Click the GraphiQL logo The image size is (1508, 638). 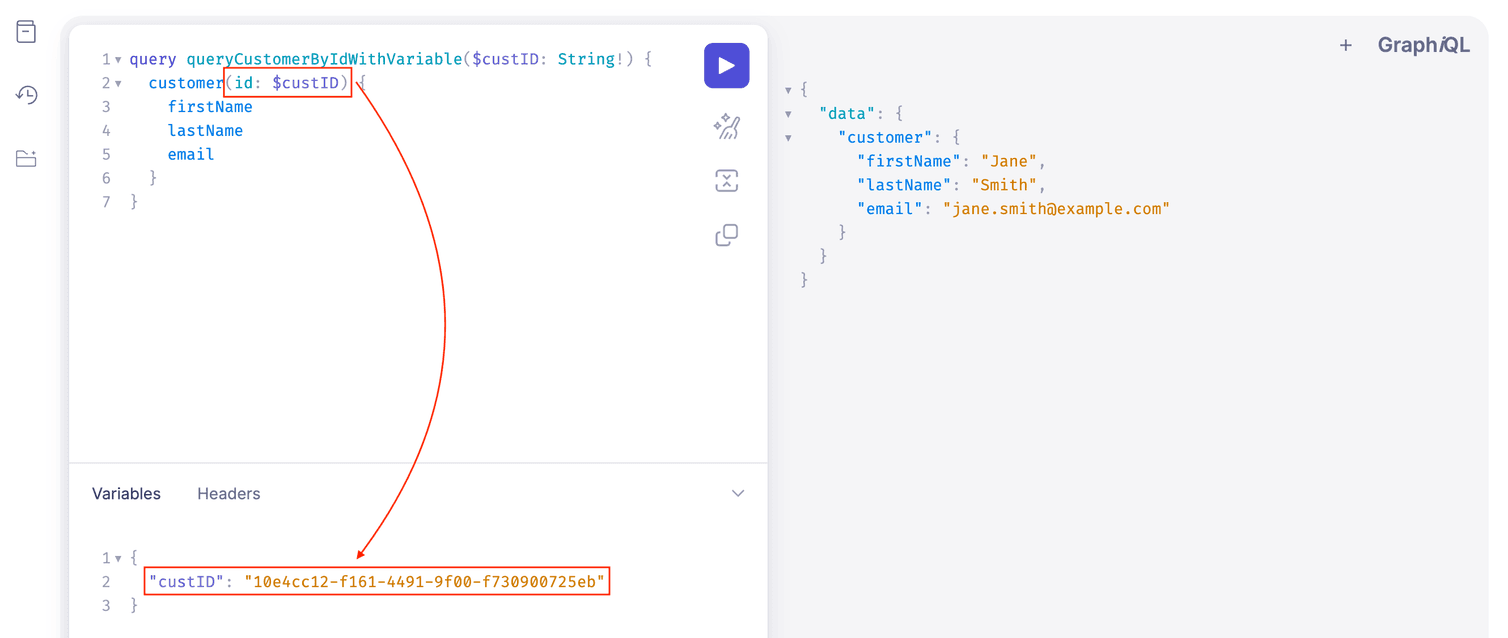(x=1424, y=44)
